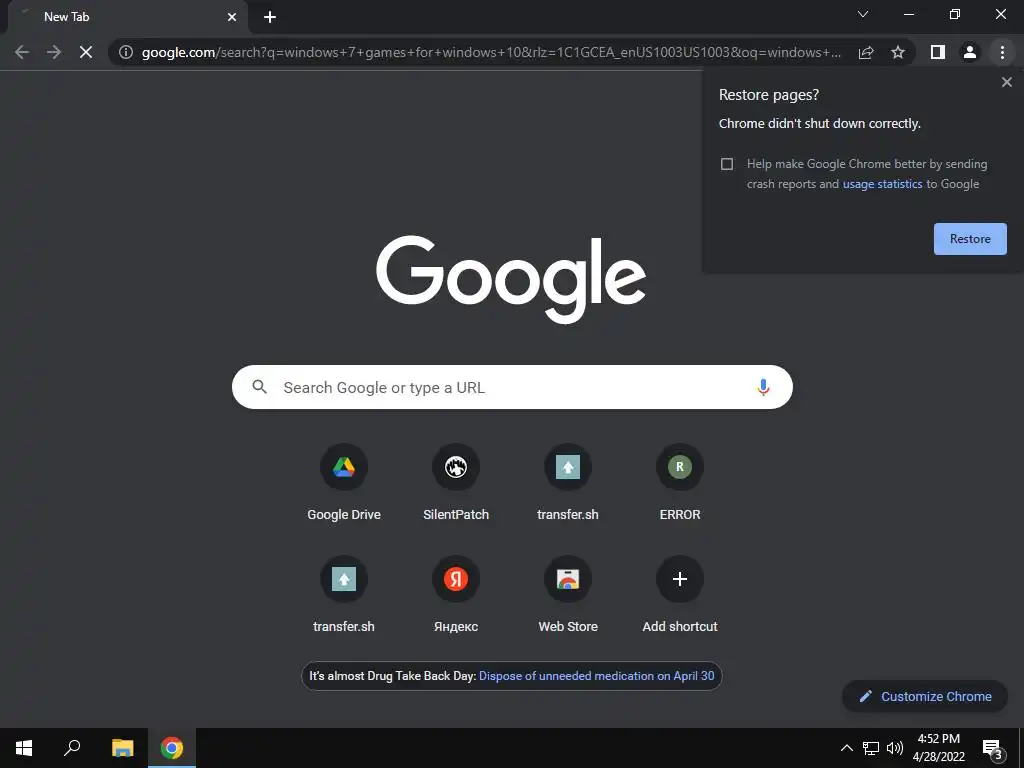The width and height of the screenshot is (1024, 768).
Task: Dismiss the Restore pages popup
Action: click(x=1006, y=82)
